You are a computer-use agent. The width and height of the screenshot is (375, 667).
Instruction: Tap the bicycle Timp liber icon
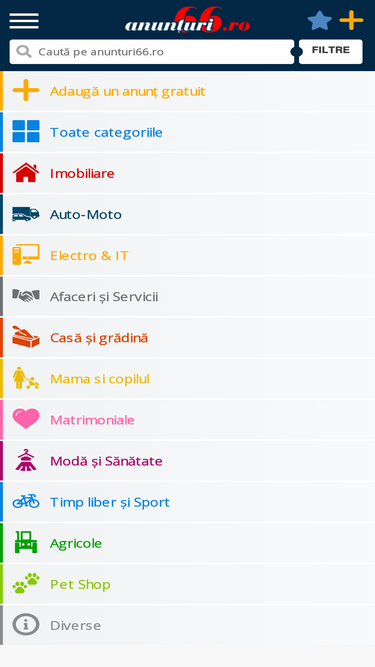coord(26,501)
